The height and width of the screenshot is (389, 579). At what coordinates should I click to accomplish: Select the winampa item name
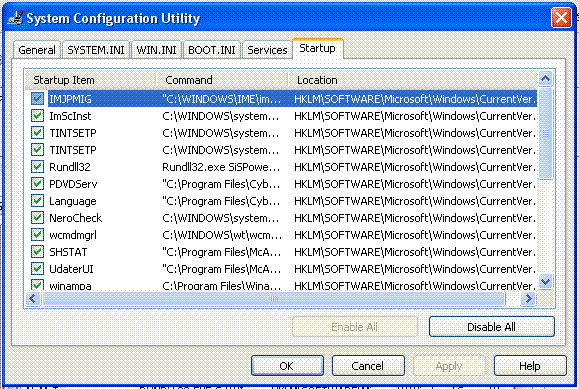(x=70, y=286)
